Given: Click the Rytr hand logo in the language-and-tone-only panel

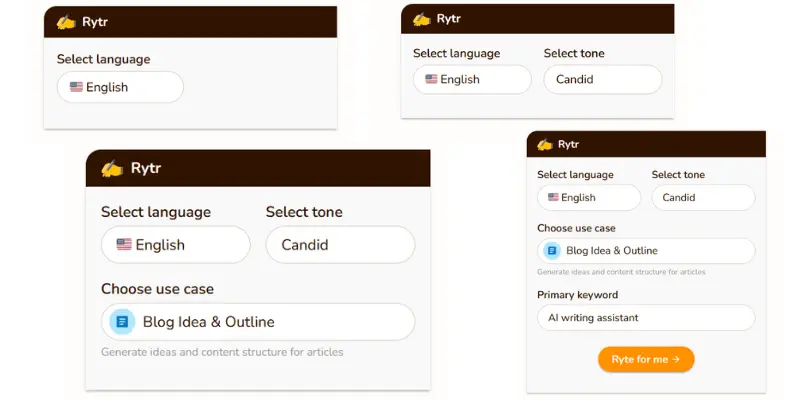Looking at the screenshot, I should click(x=422, y=19).
